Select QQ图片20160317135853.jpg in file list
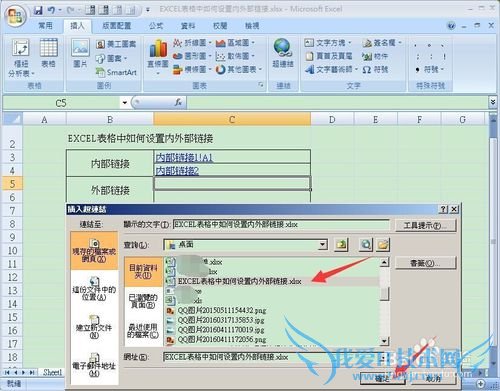The width and height of the screenshot is (500, 391). click(x=221, y=320)
